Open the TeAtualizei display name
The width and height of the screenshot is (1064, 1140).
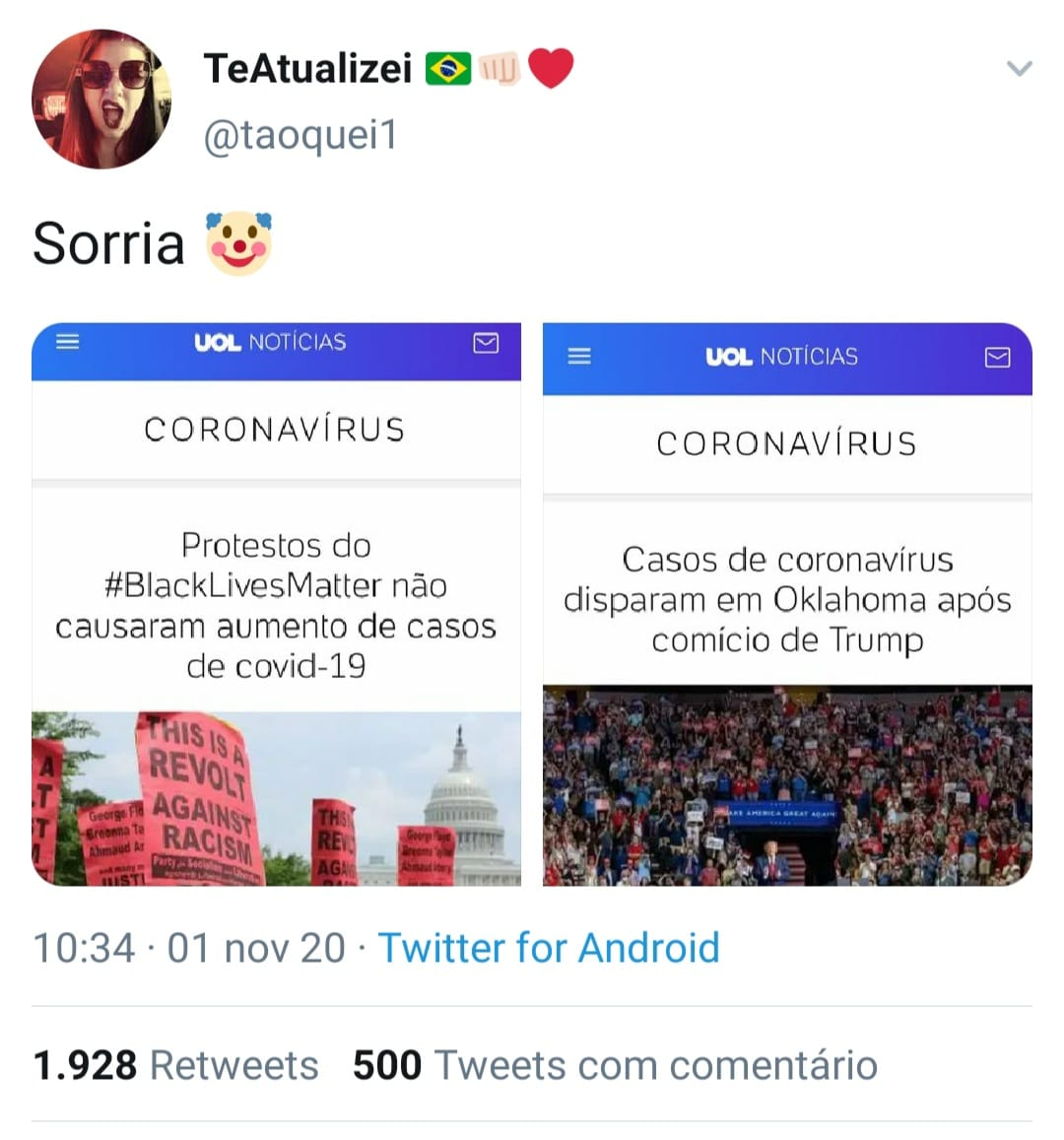point(308,68)
